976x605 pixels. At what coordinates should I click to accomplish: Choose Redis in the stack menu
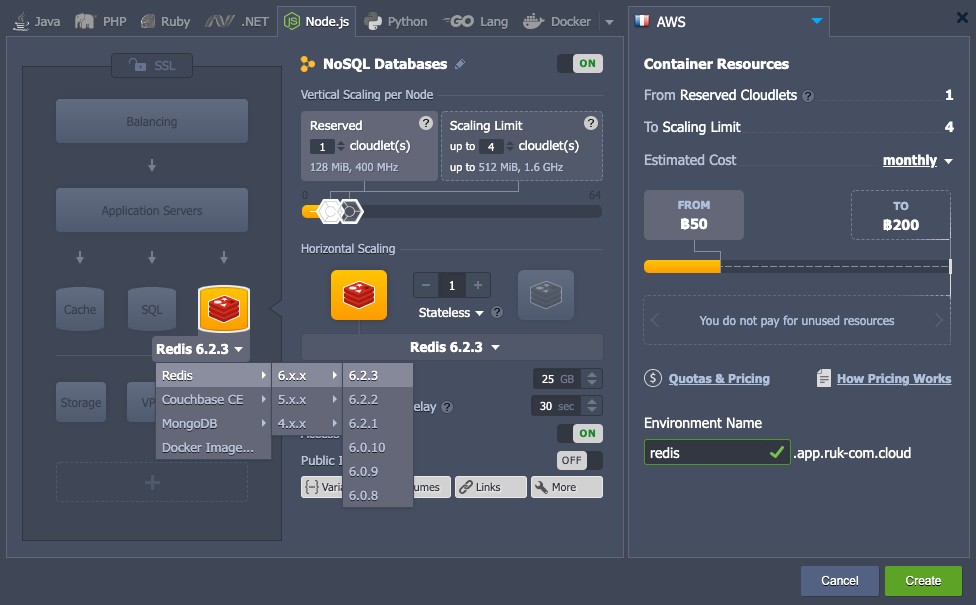click(214, 375)
